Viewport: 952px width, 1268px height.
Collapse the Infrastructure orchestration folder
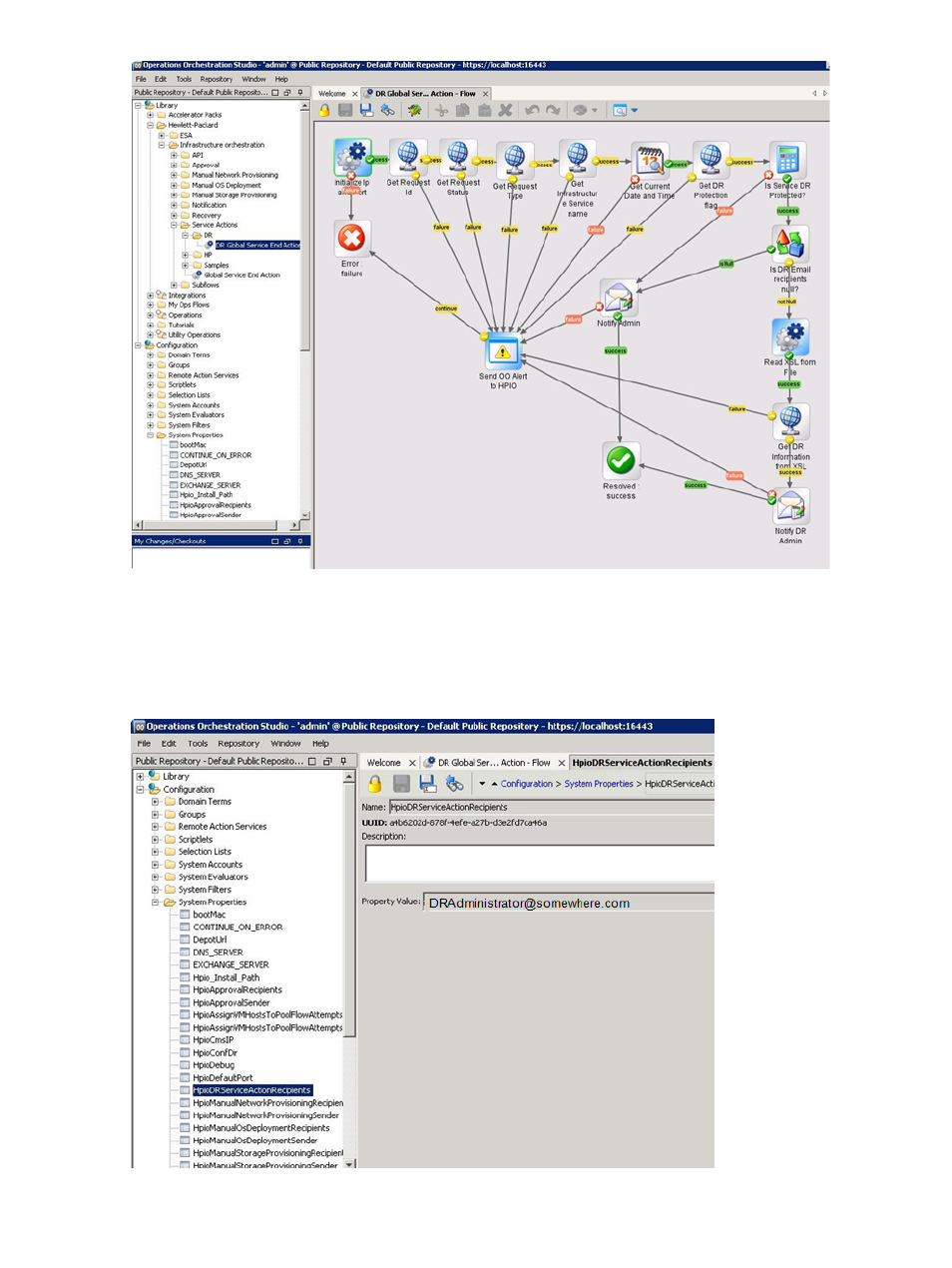162,146
